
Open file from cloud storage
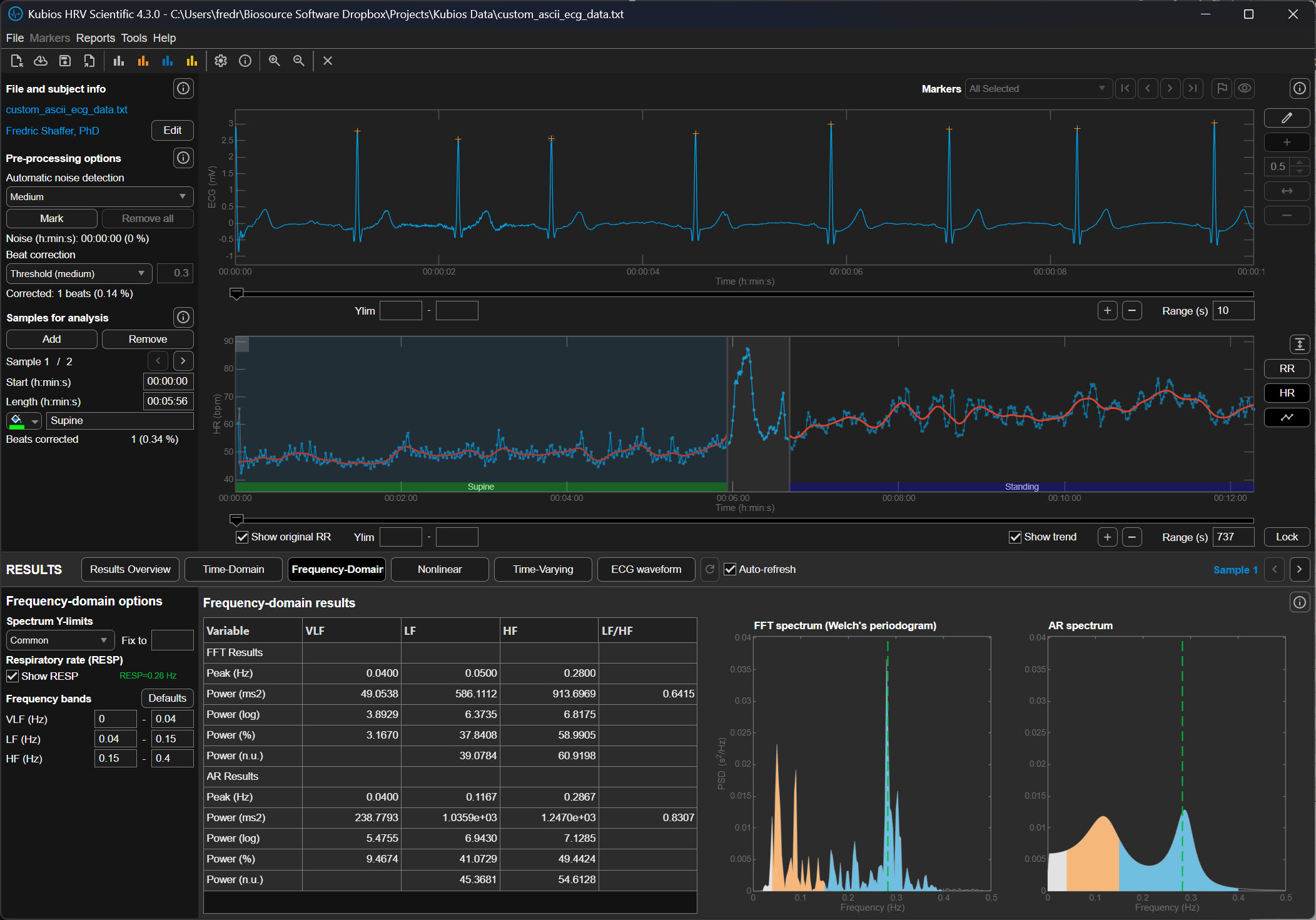pos(40,61)
